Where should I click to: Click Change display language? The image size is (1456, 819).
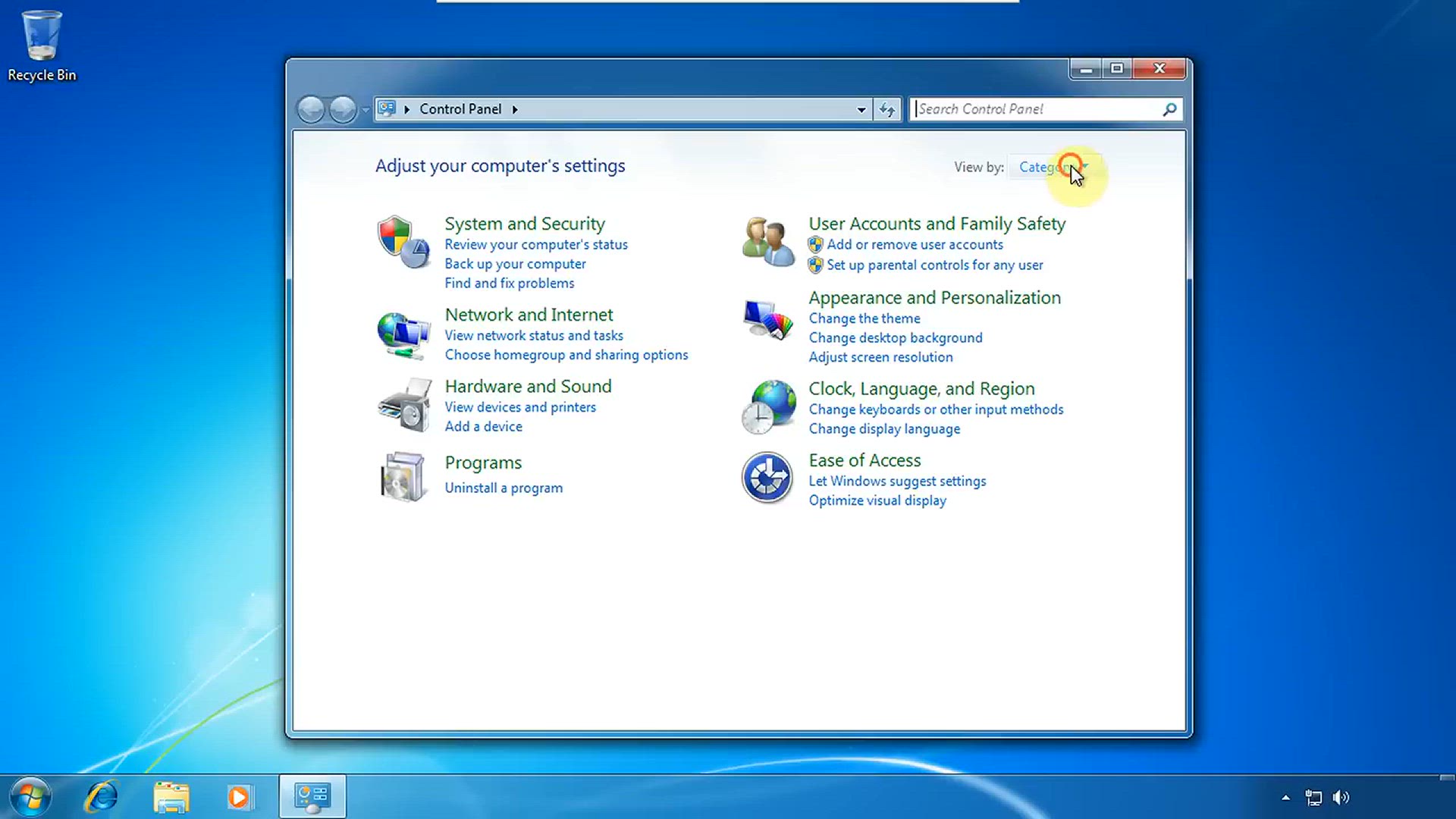click(x=884, y=428)
